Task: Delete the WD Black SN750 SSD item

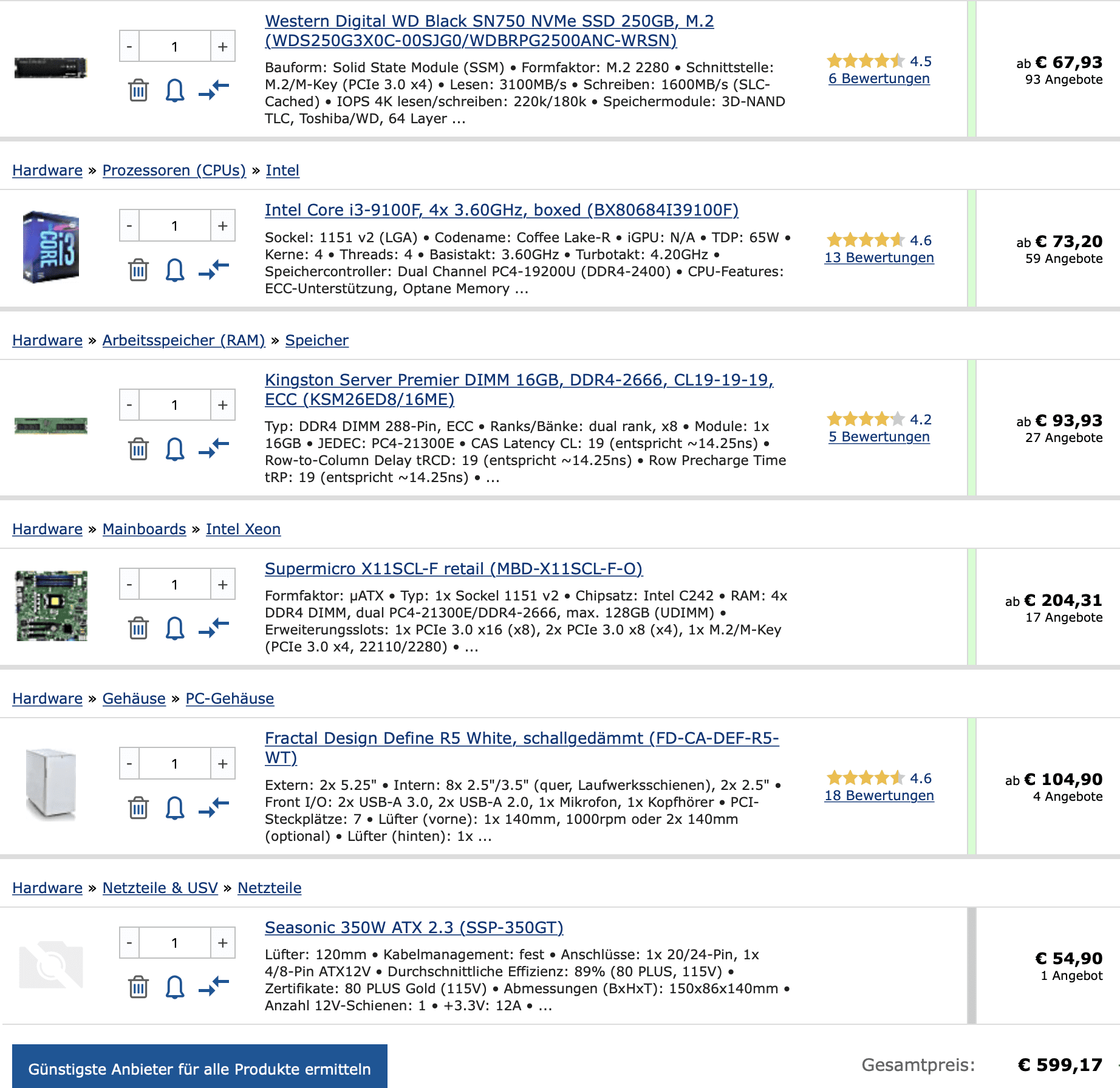Action: pos(138,90)
